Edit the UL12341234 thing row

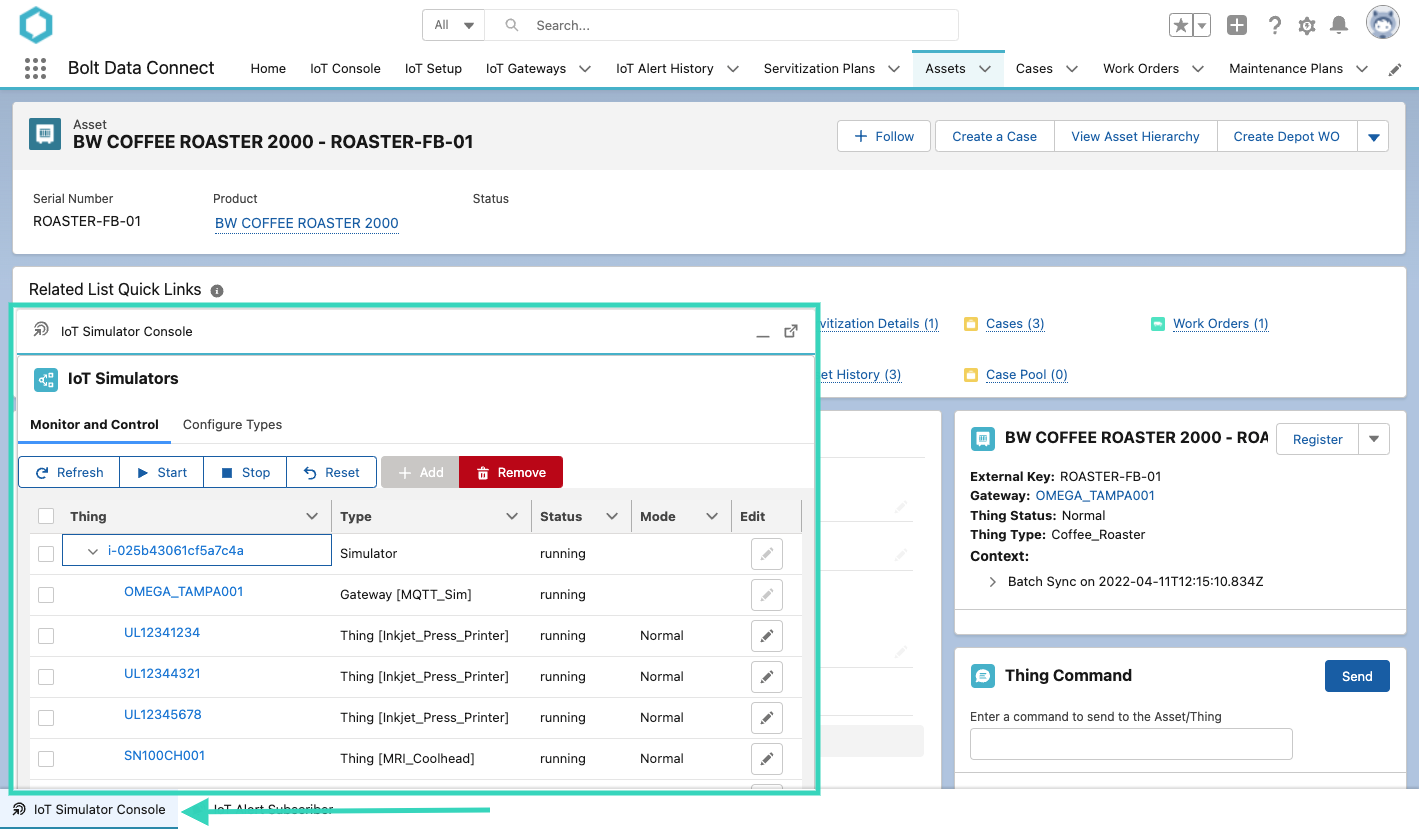767,636
